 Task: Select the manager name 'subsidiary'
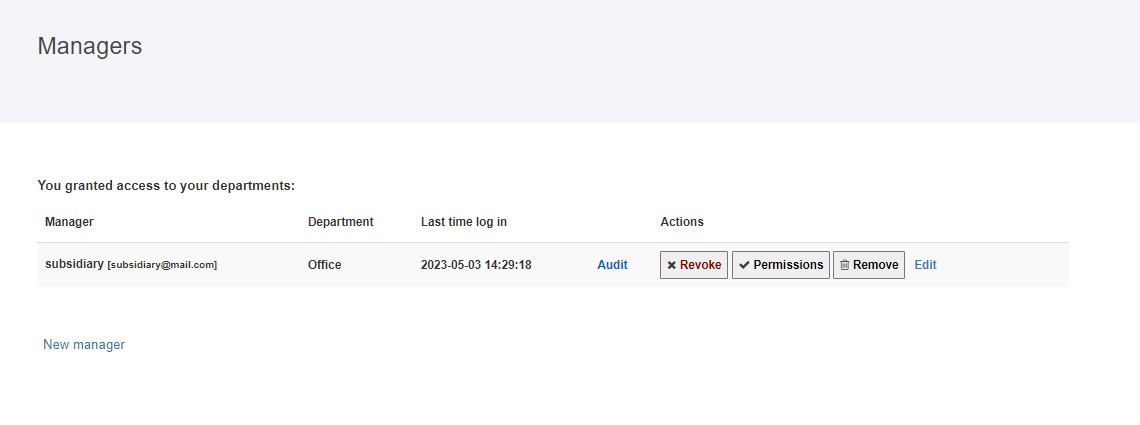point(74,264)
